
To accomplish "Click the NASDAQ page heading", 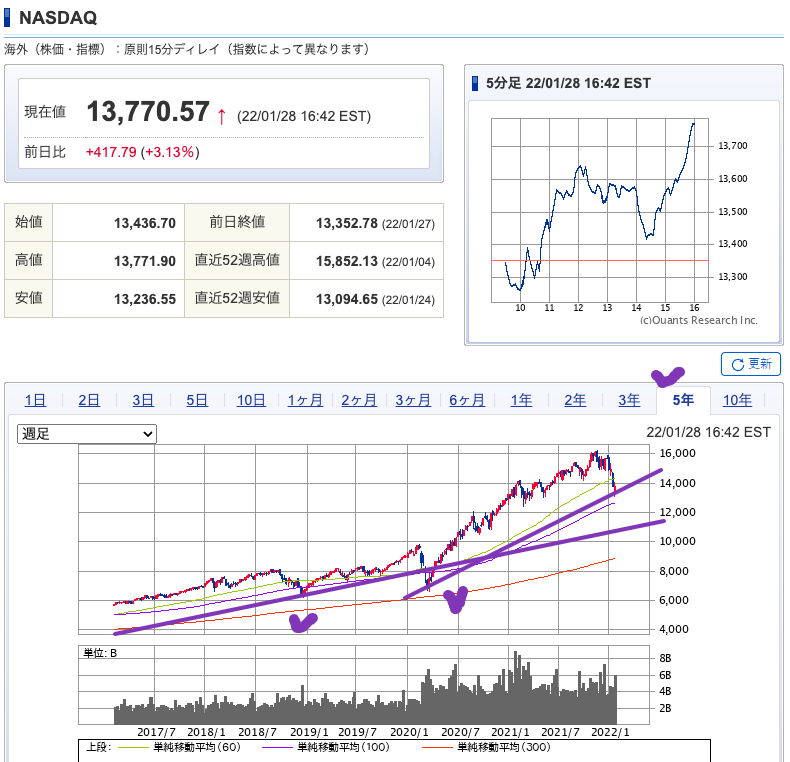I will coord(58,18).
